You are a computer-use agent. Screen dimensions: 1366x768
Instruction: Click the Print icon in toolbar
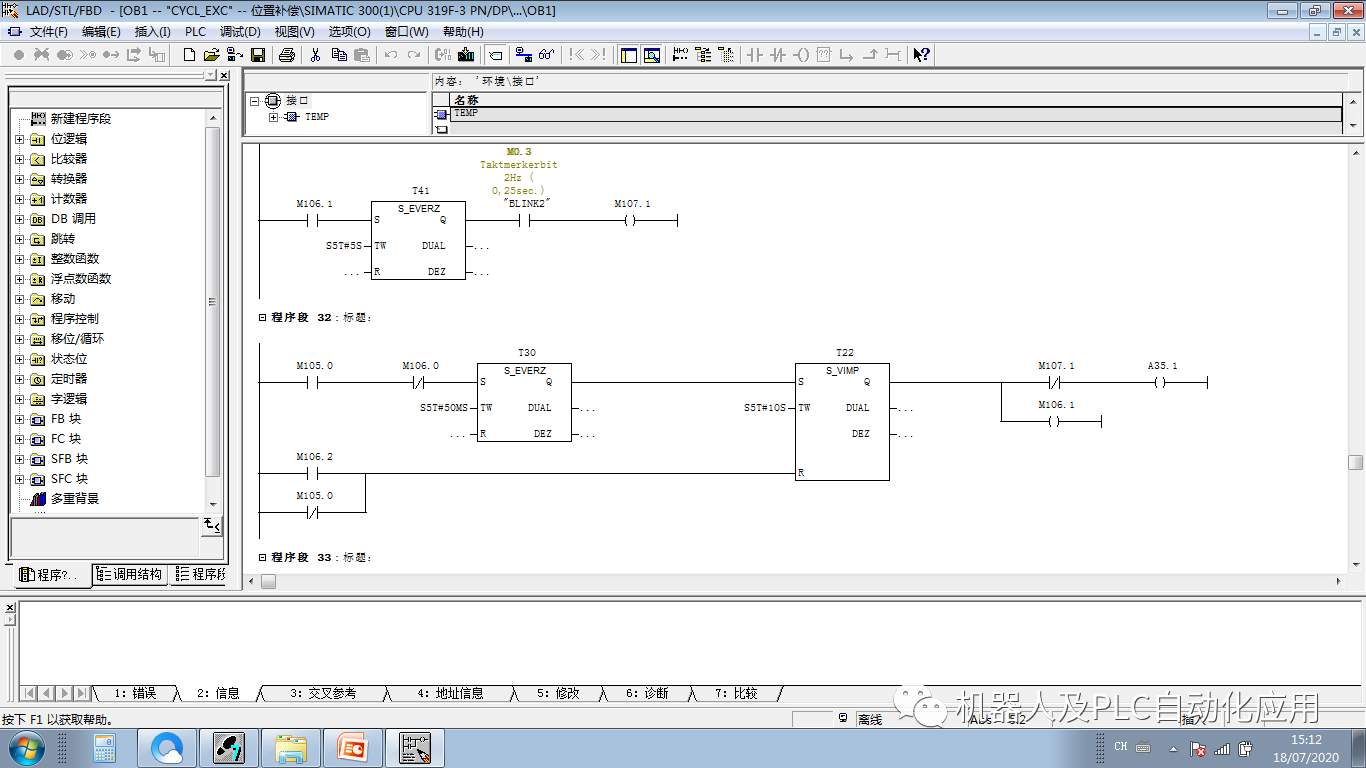(x=287, y=55)
